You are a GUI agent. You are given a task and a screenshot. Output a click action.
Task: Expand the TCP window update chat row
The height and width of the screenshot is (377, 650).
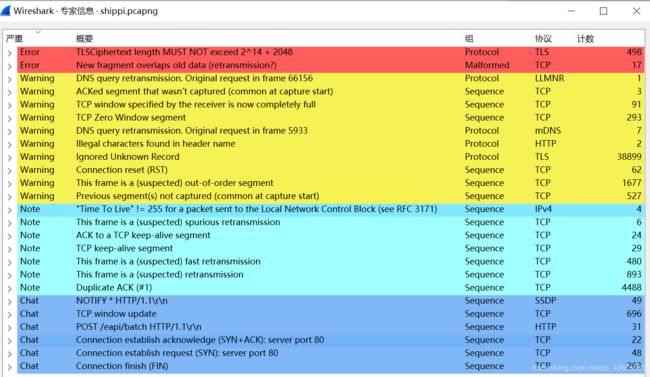10,314
